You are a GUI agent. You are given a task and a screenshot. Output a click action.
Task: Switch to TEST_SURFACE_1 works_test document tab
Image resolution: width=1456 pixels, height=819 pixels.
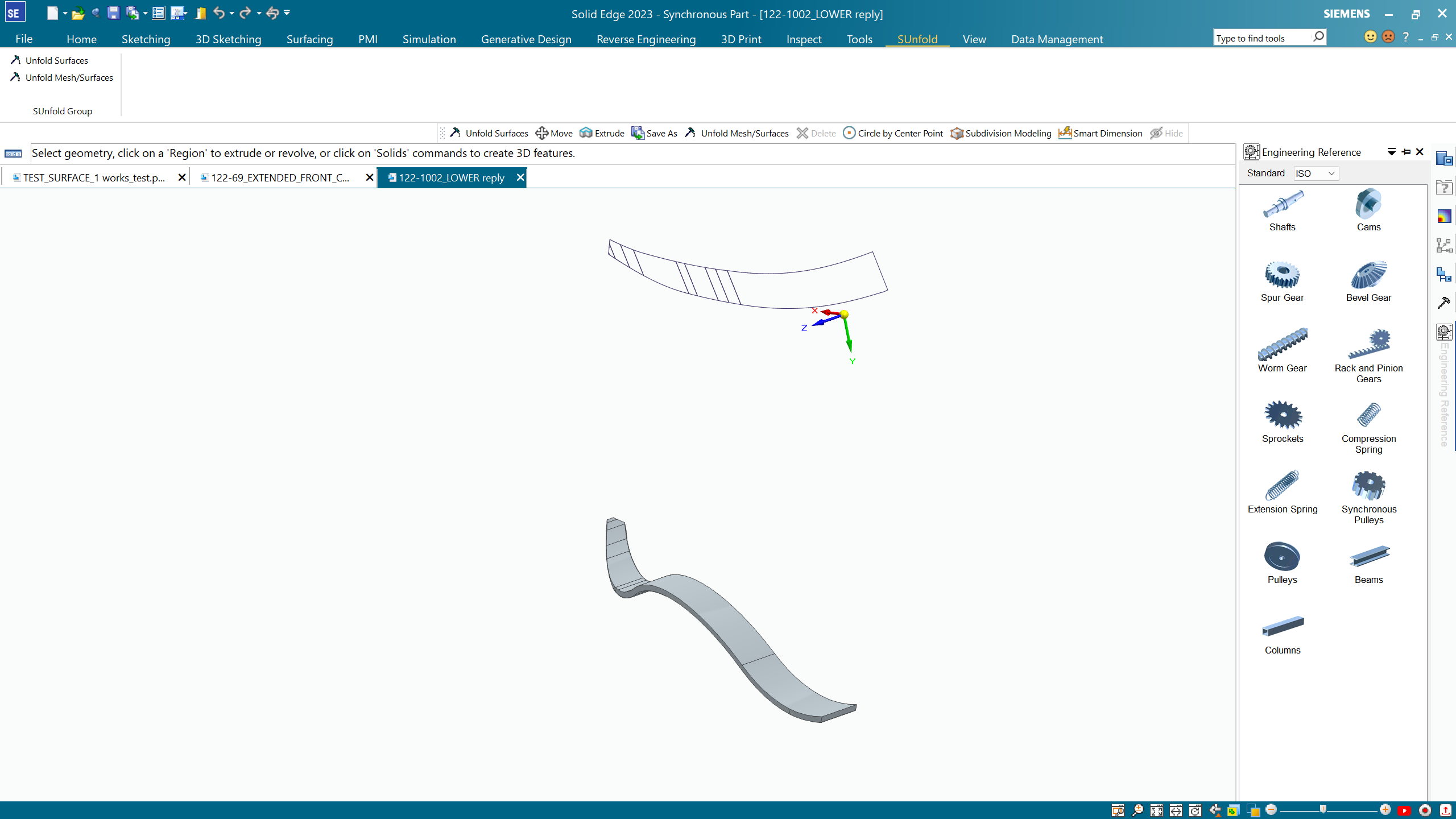point(94,178)
